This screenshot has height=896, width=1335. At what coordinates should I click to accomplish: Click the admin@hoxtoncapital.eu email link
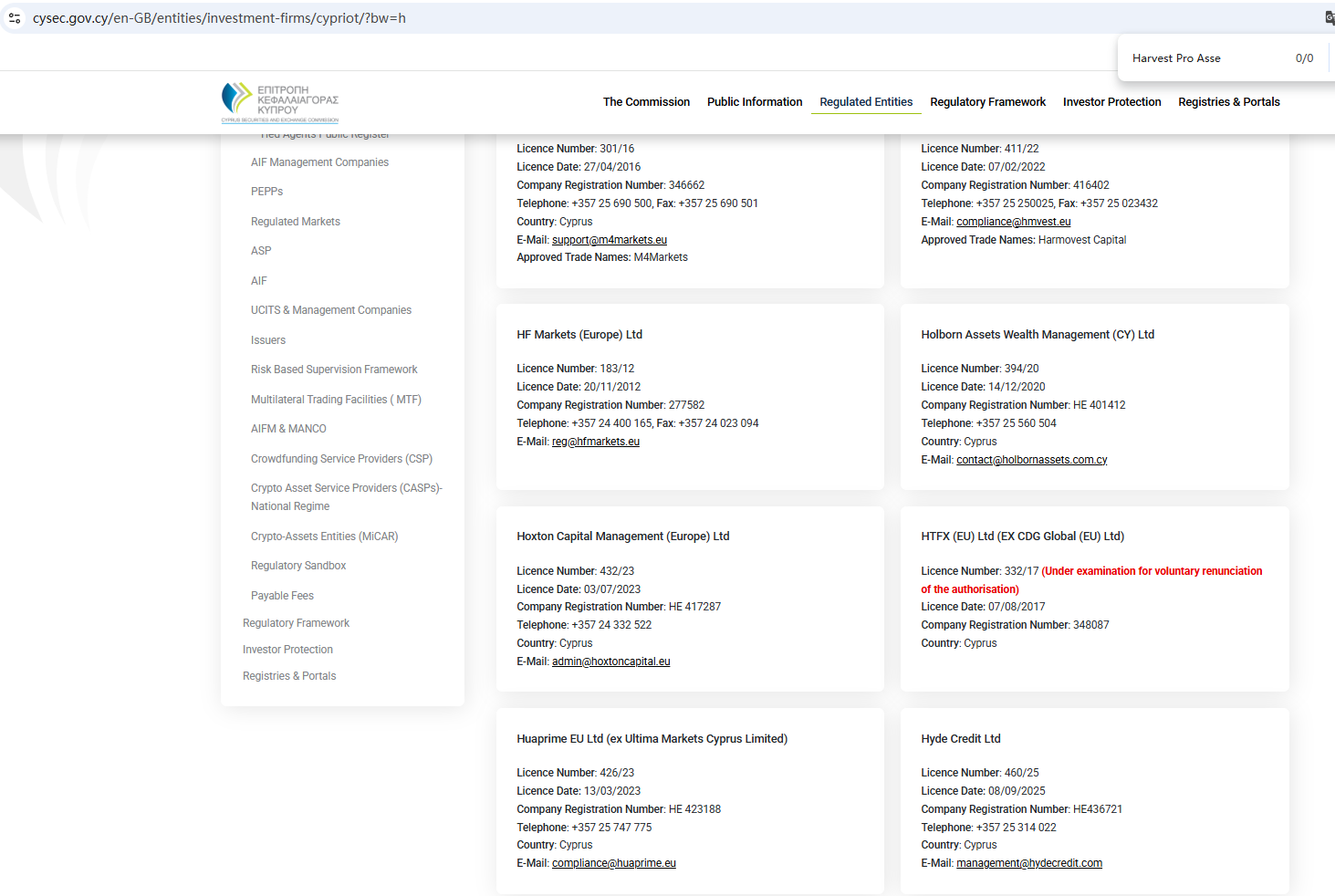coord(610,662)
